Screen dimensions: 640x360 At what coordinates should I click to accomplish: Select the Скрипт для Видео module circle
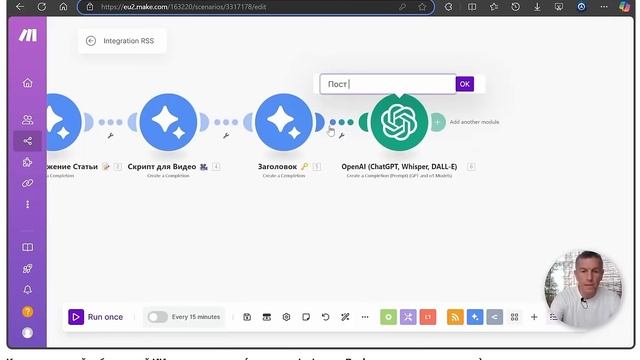168,122
